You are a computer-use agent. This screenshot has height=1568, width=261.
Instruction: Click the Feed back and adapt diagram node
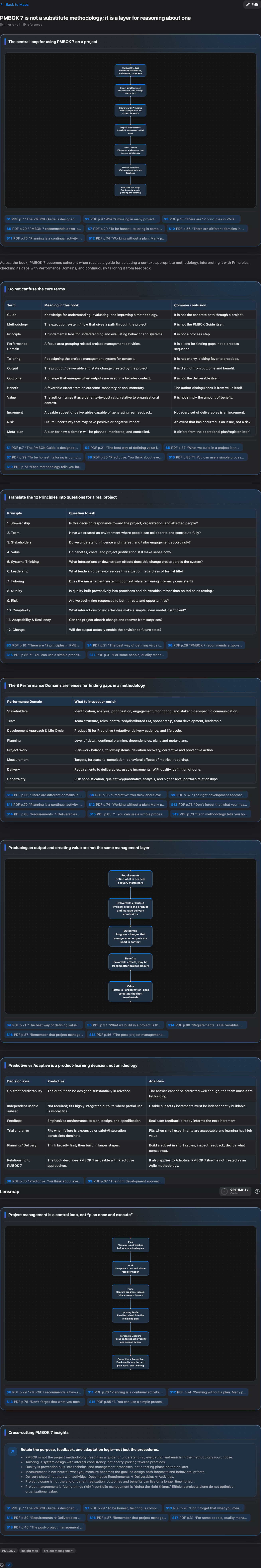[x=130, y=190]
